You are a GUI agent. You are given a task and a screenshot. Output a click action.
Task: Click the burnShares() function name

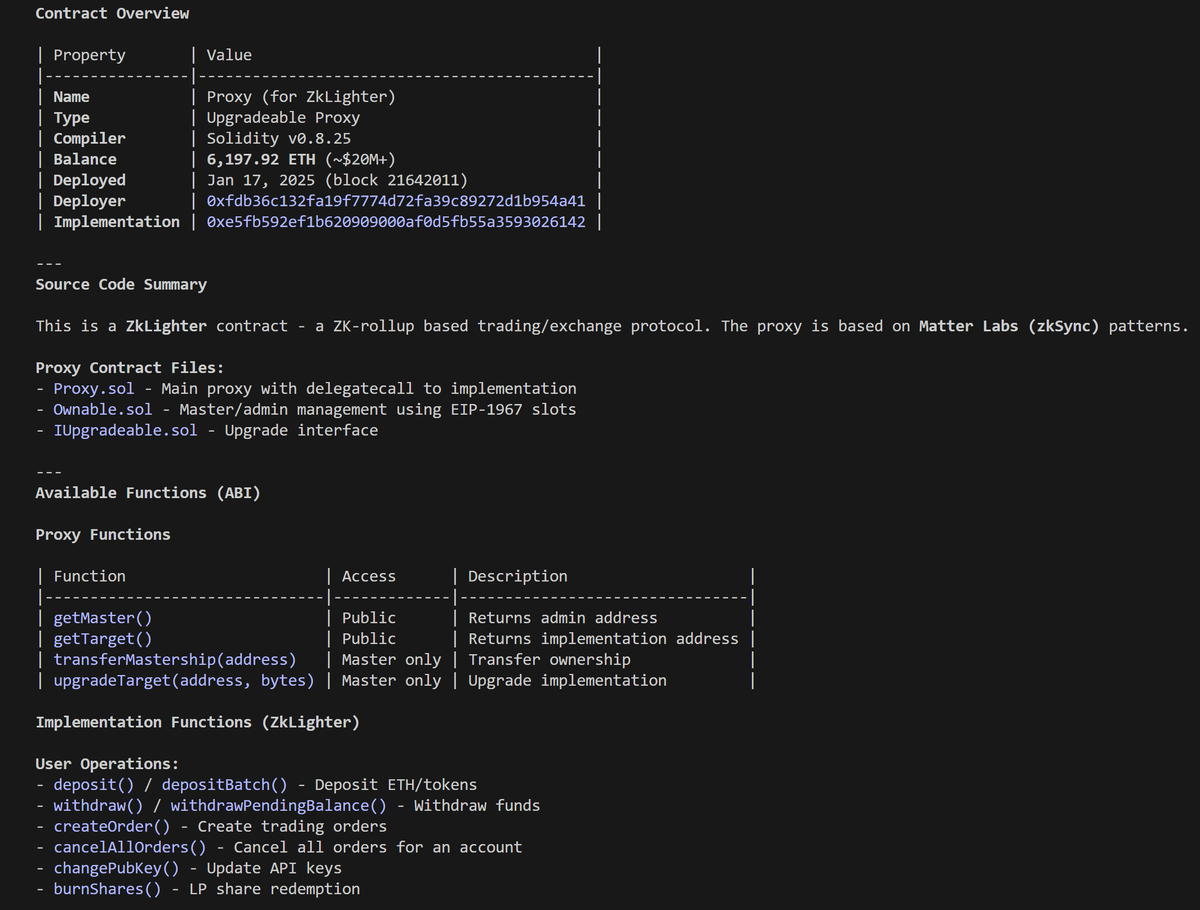tap(108, 889)
